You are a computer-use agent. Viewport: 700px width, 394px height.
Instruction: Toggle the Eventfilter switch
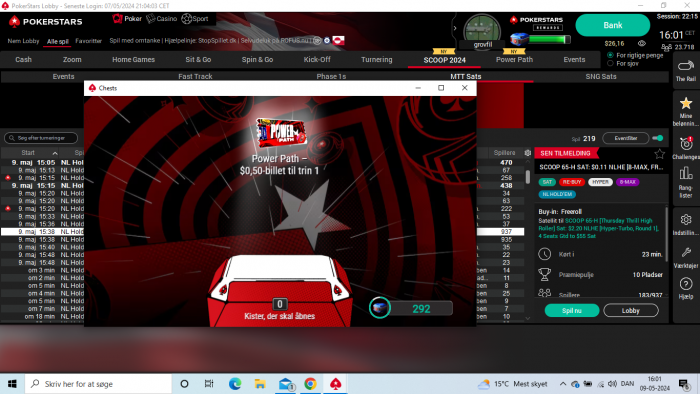658,138
